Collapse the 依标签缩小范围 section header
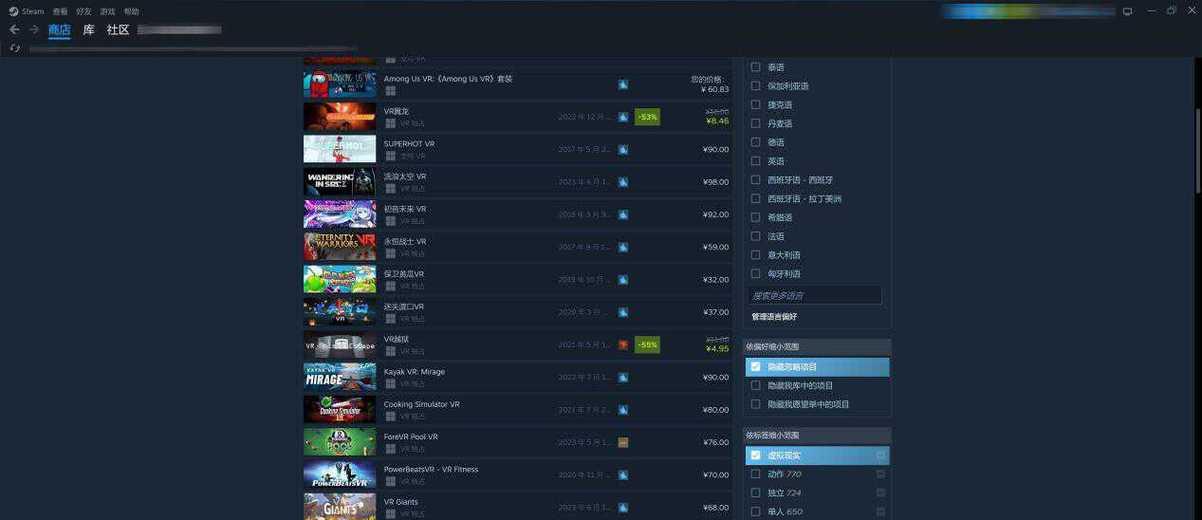 point(817,435)
